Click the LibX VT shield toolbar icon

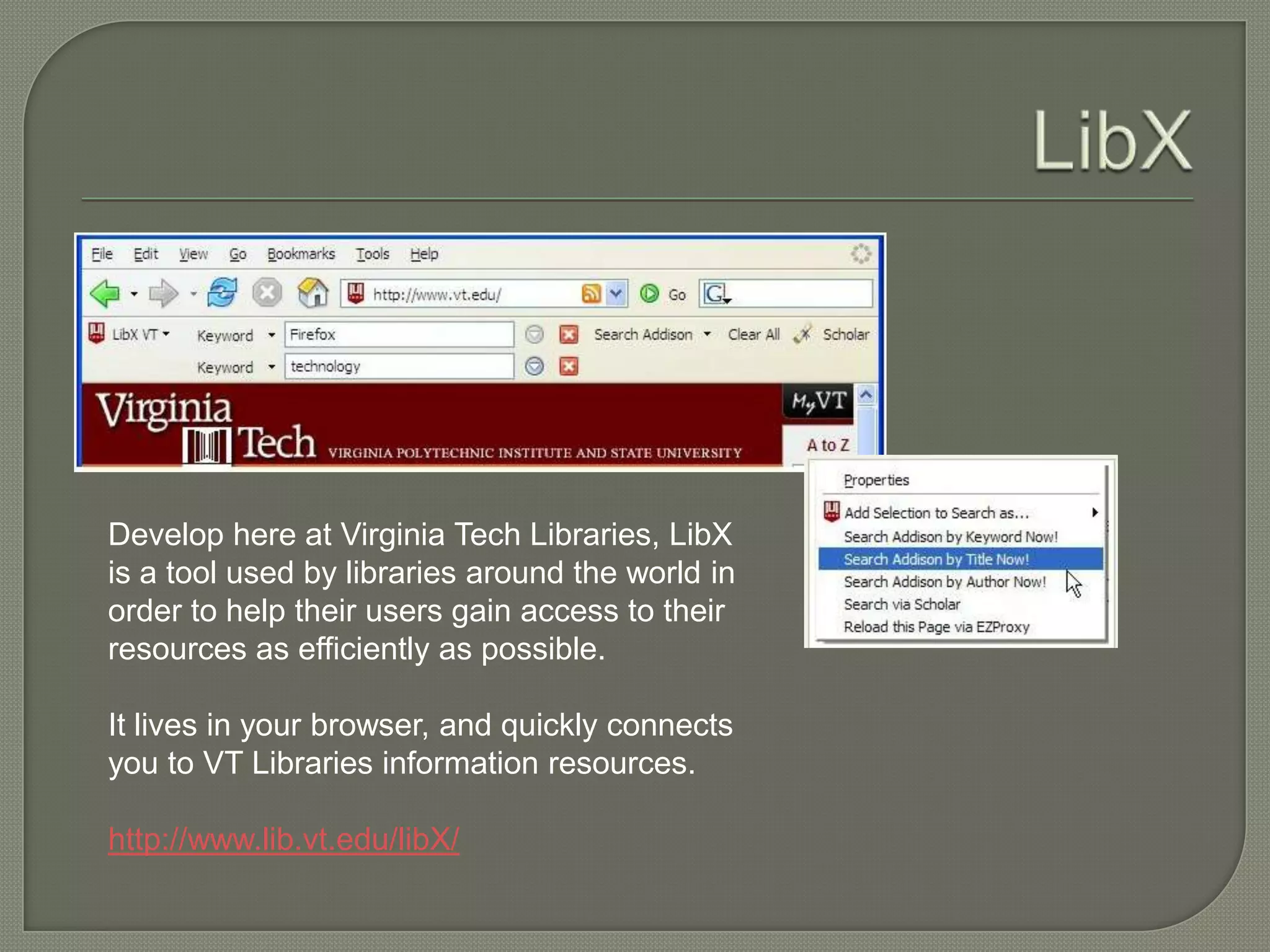click(97, 333)
